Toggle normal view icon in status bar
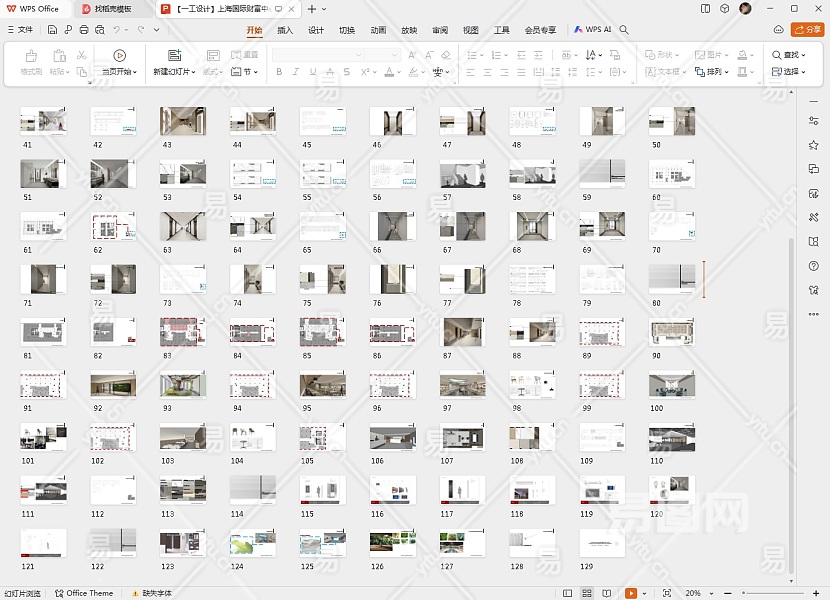Screen dimensions: 830x600 click(567, 593)
